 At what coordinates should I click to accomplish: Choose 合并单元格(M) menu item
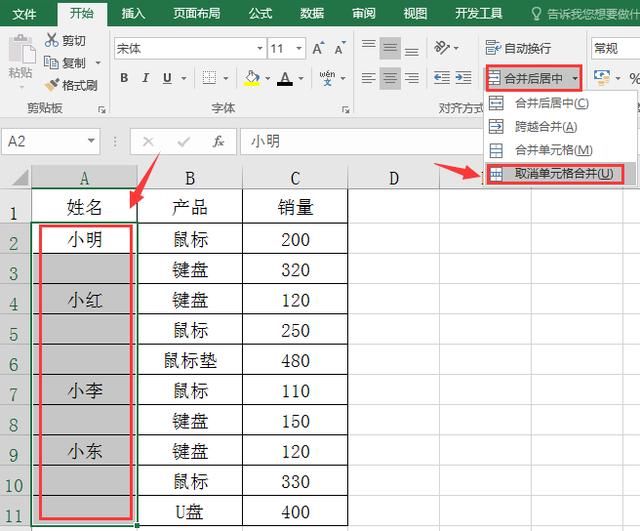559,150
